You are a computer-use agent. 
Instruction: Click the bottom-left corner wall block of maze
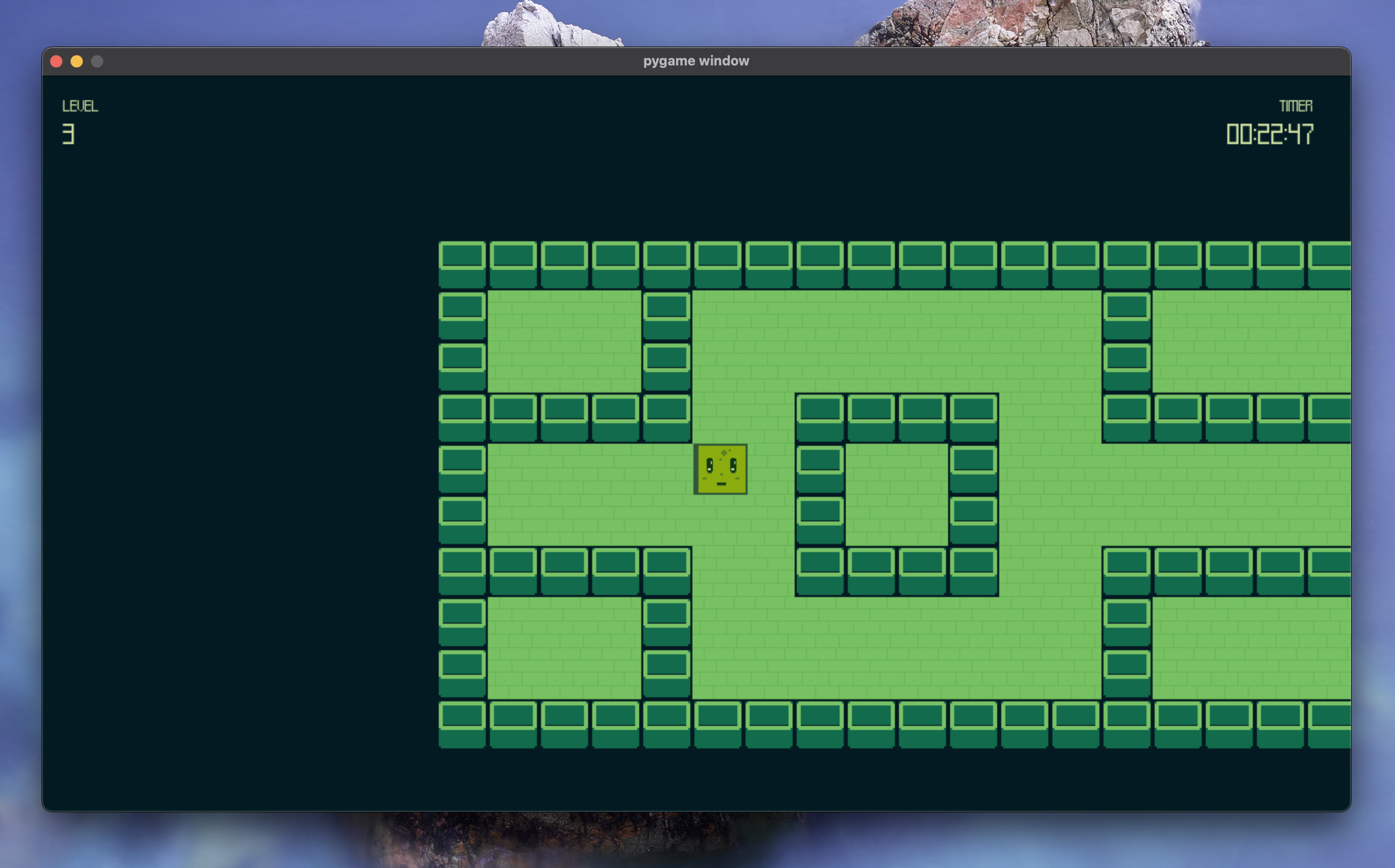pyautogui.click(x=462, y=724)
